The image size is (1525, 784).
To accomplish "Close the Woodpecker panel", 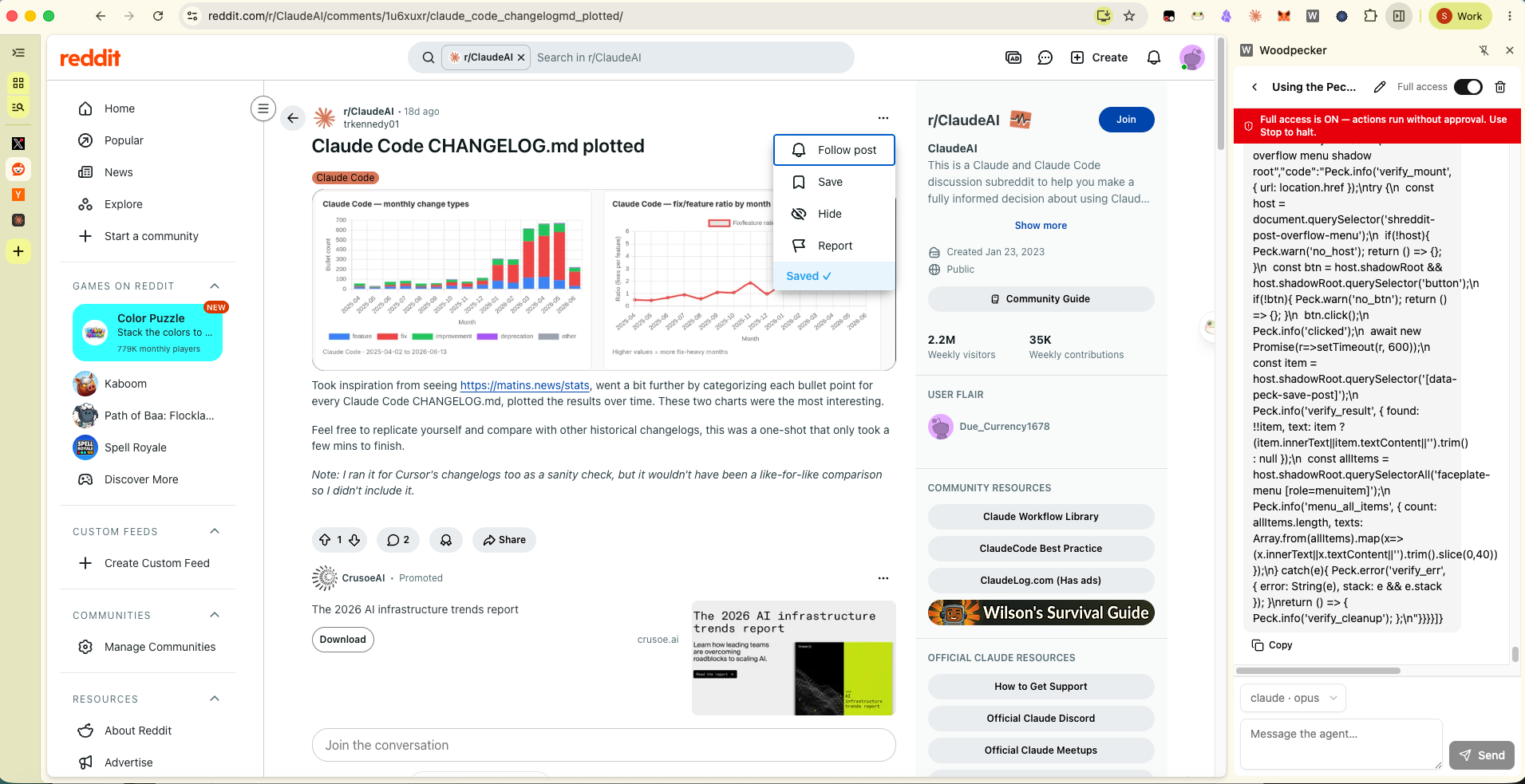I will 1510,50.
